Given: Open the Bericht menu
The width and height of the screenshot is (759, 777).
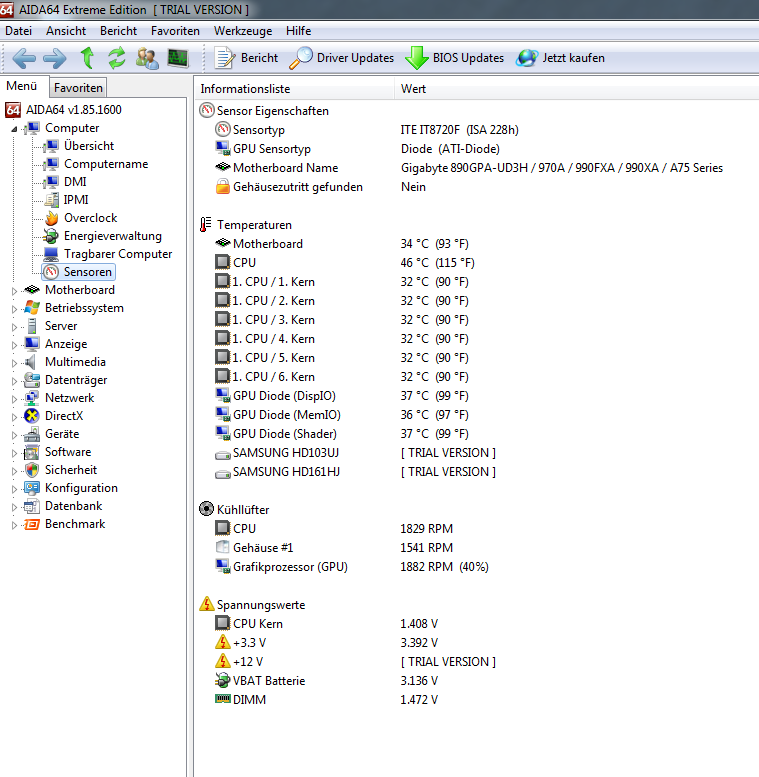Looking at the screenshot, I should [x=118, y=31].
